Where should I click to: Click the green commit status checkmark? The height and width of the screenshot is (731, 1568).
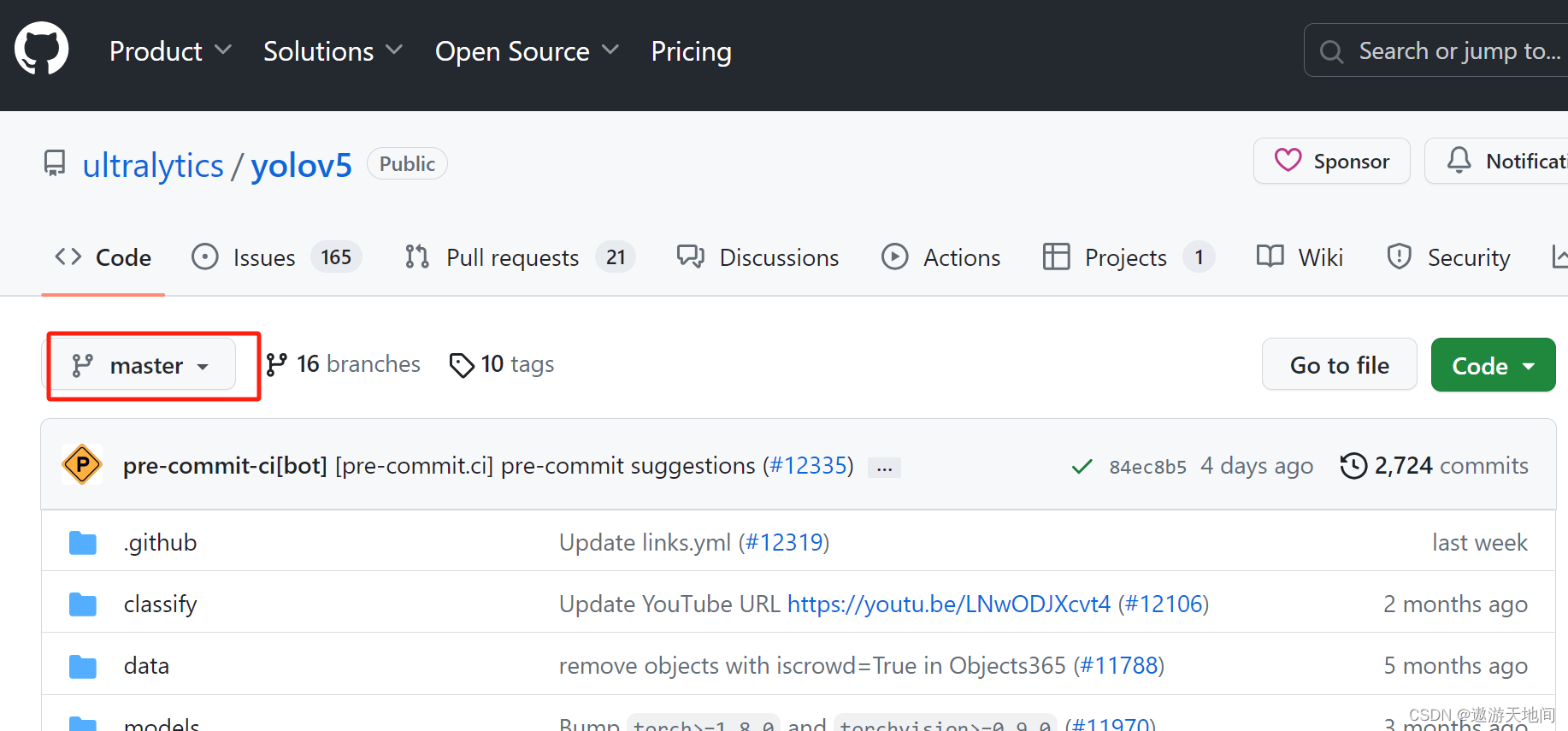coord(1082,466)
